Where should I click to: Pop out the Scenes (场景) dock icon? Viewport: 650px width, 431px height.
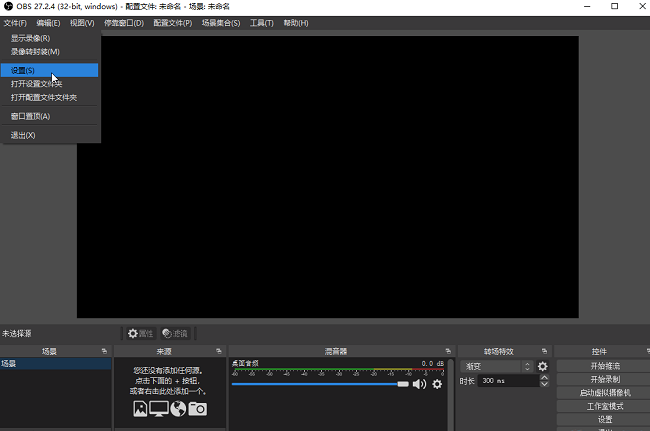(105, 351)
